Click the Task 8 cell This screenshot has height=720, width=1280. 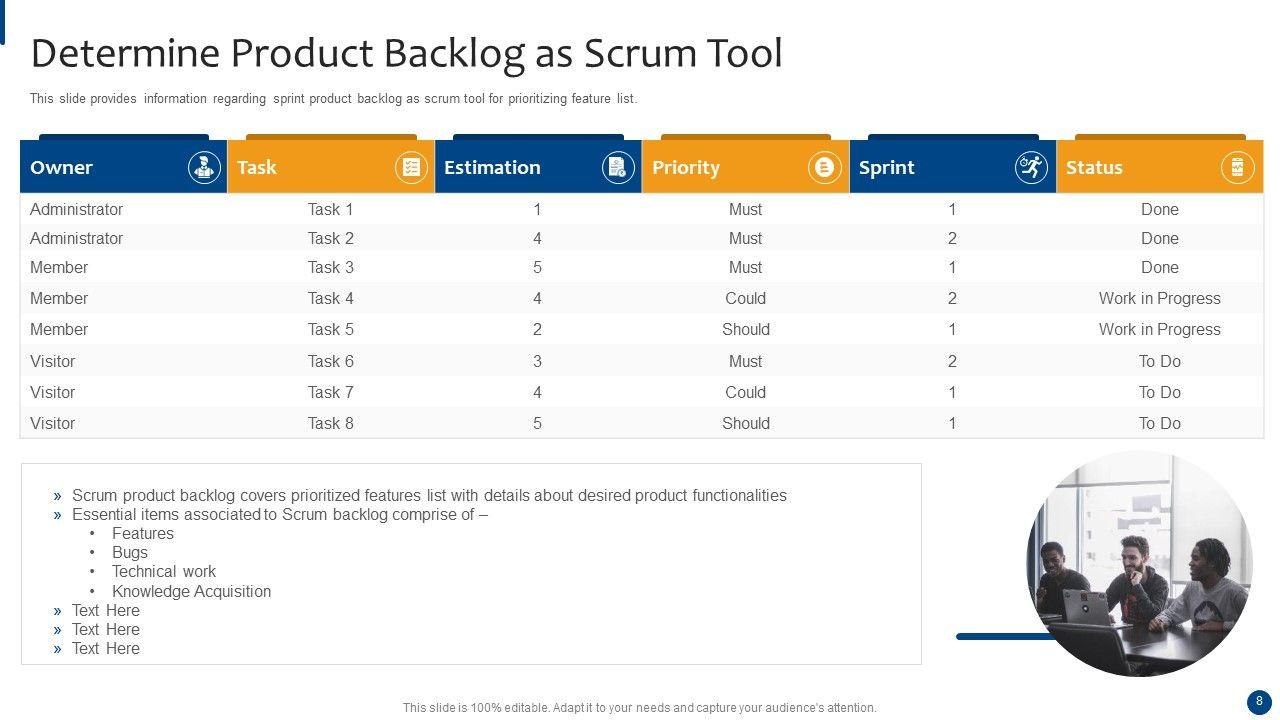point(330,423)
